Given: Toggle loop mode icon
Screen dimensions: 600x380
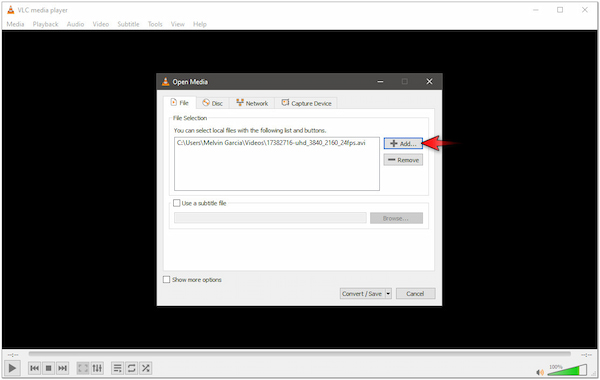Looking at the screenshot, I should 132,368.
